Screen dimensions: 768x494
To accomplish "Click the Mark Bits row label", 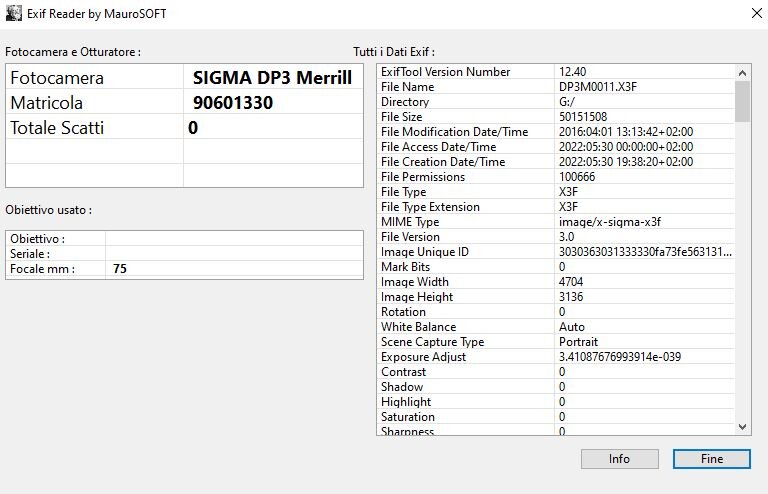I will pyautogui.click(x=405, y=267).
